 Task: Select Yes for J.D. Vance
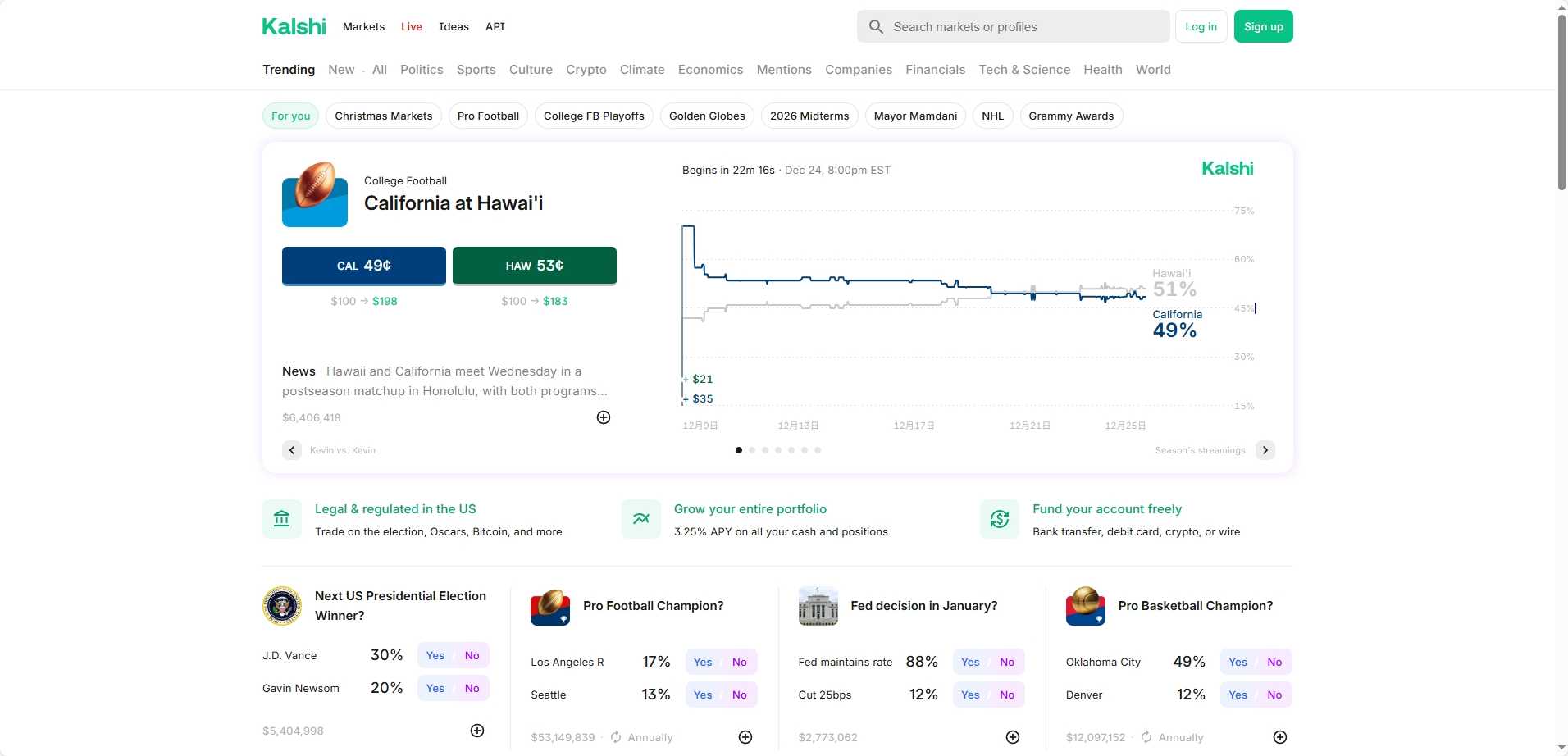tap(435, 655)
